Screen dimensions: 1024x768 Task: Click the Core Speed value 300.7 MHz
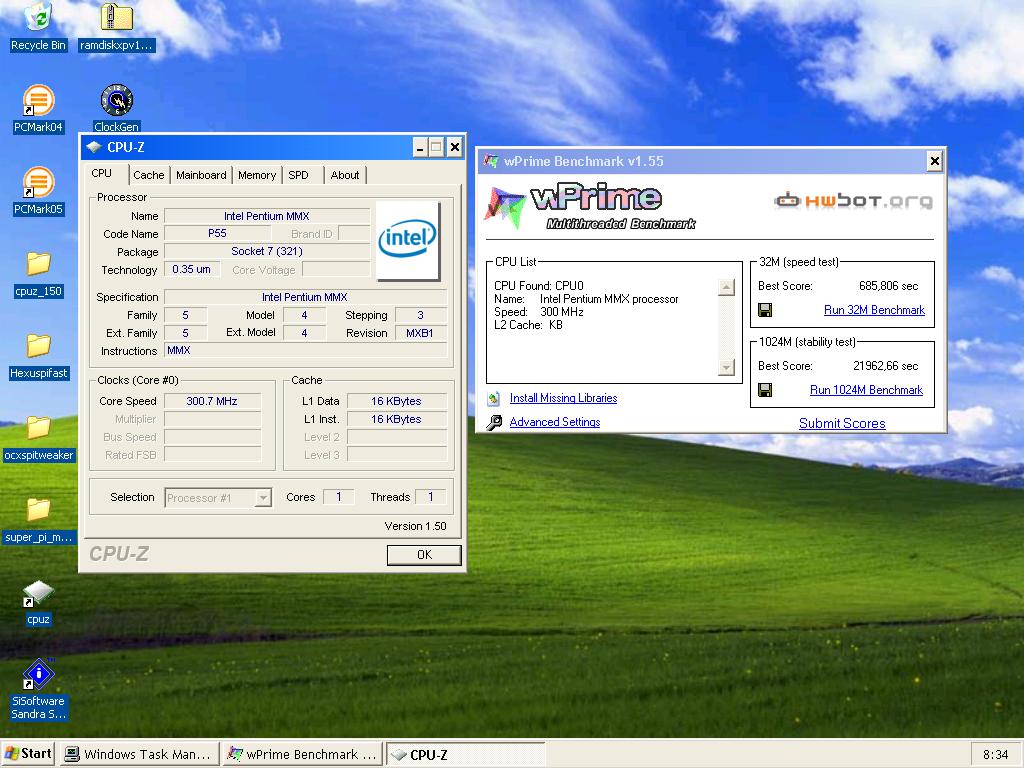tap(212, 402)
